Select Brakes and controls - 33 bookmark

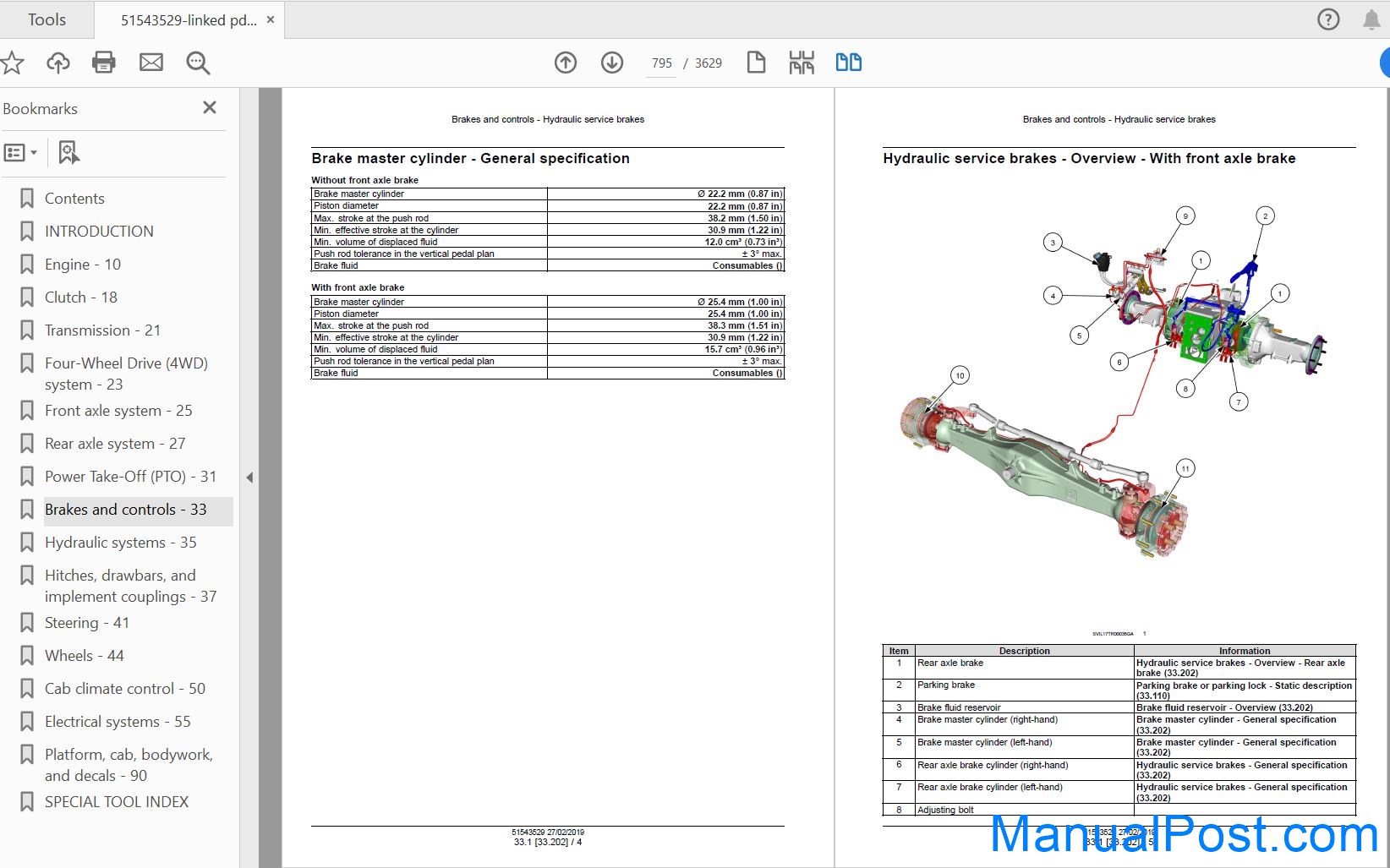125,510
